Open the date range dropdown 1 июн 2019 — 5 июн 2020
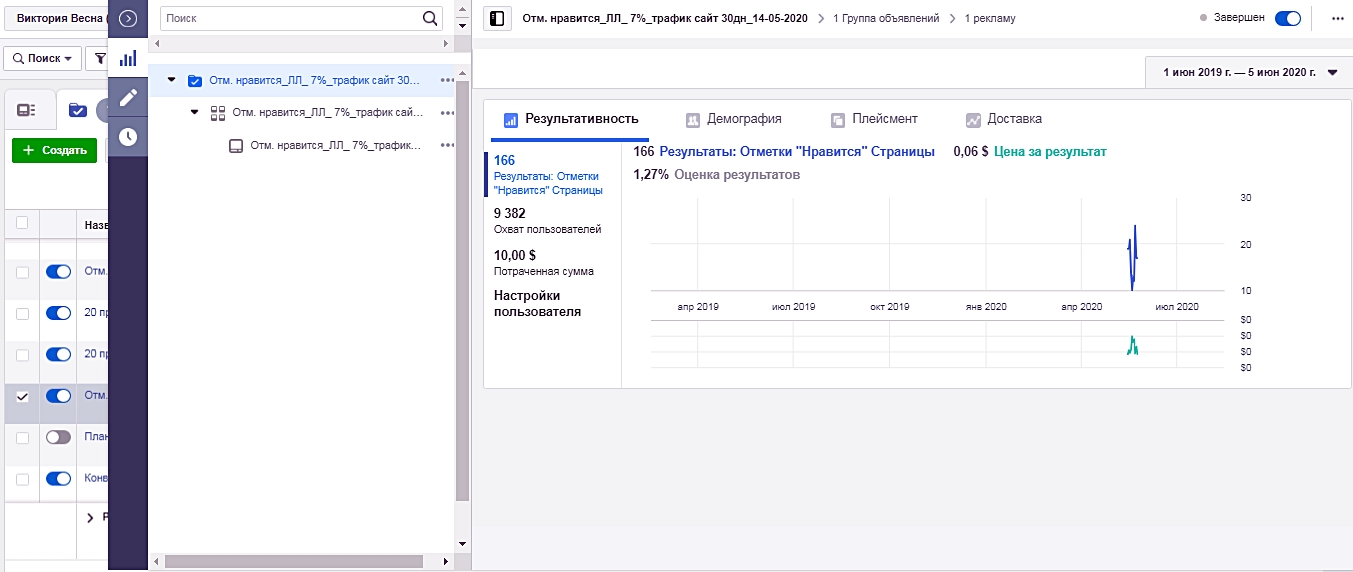 pos(1247,72)
